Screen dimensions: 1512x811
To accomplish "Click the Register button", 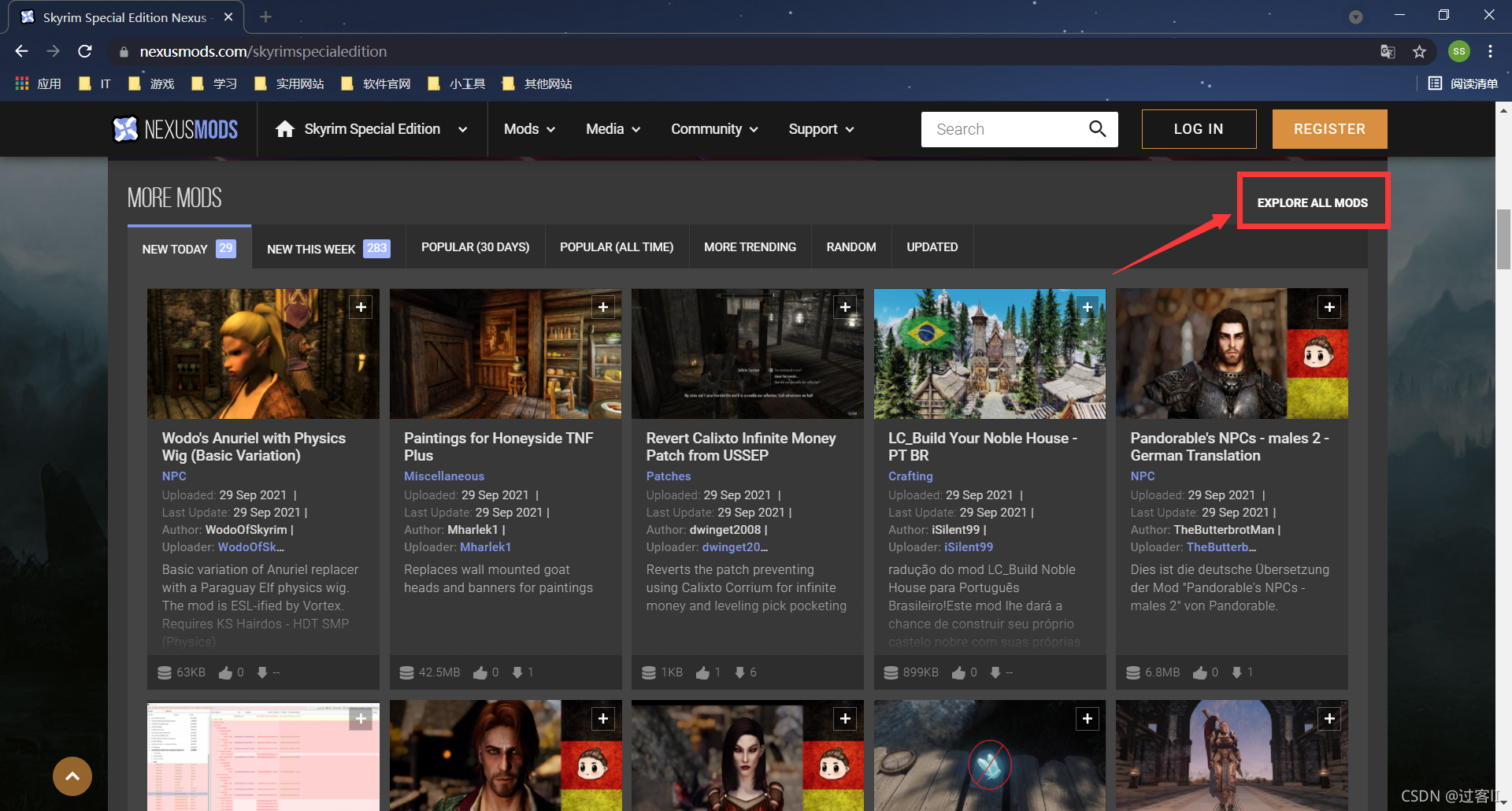I will click(1329, 129).
